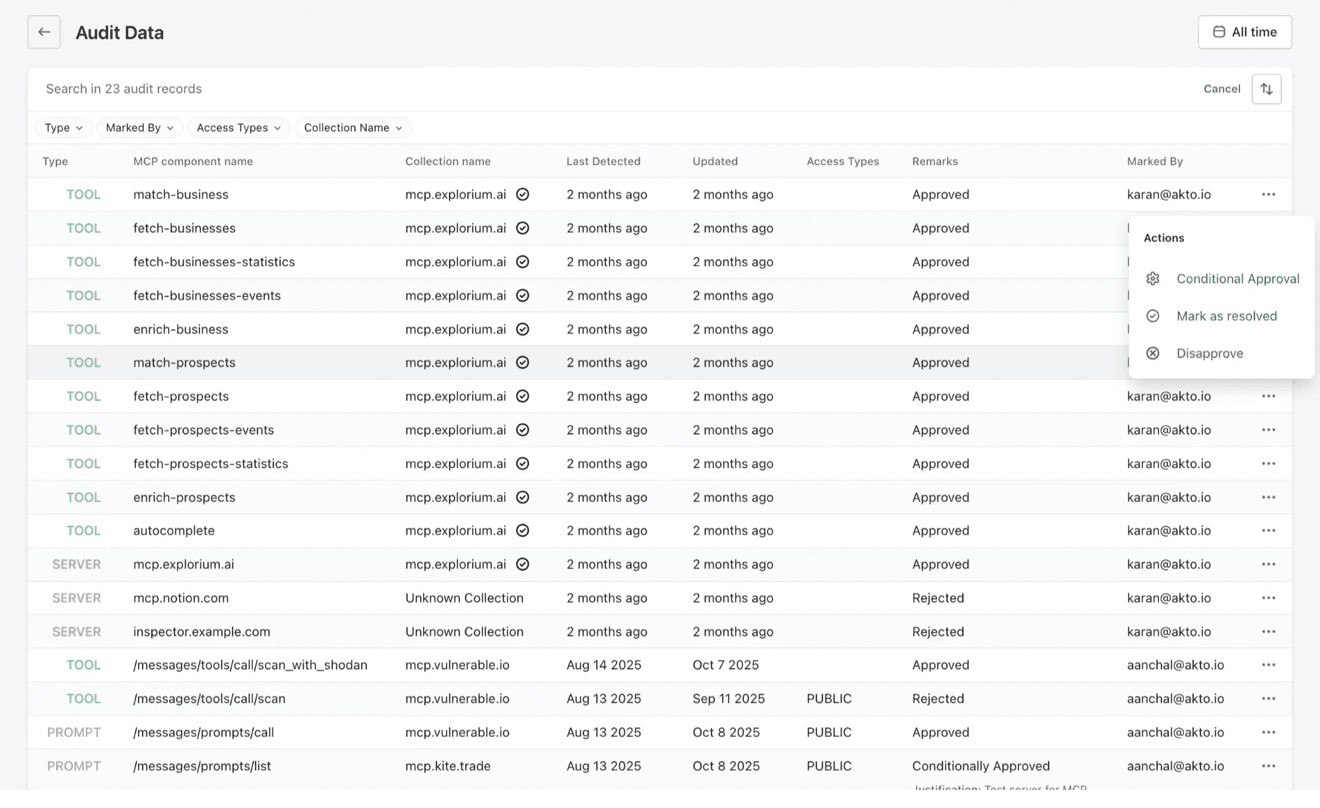
Task: Choose Conditional Approval from Actions menu
Action: [x=1238, y=279]
